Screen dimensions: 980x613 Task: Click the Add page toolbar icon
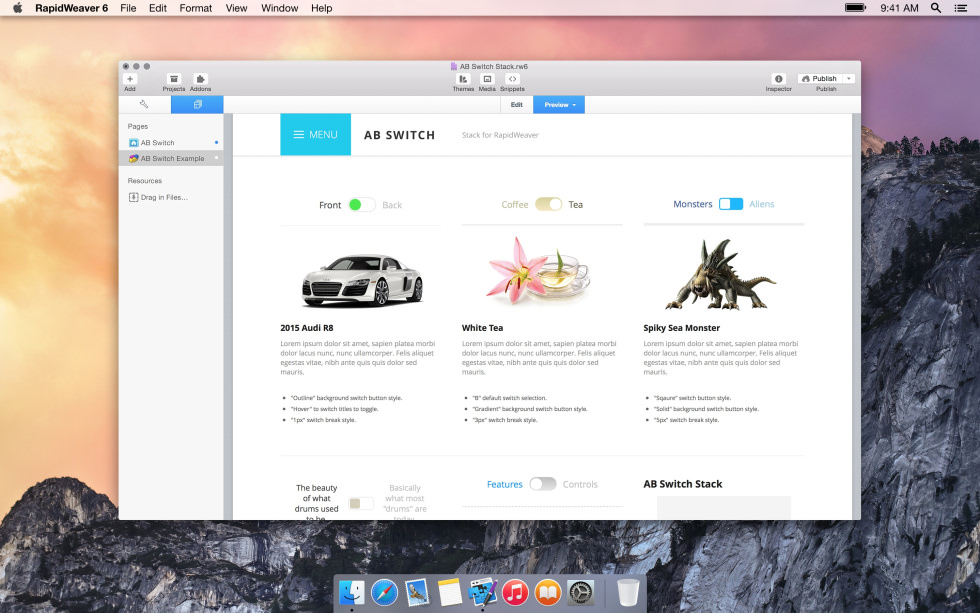(x=130, y=79)
